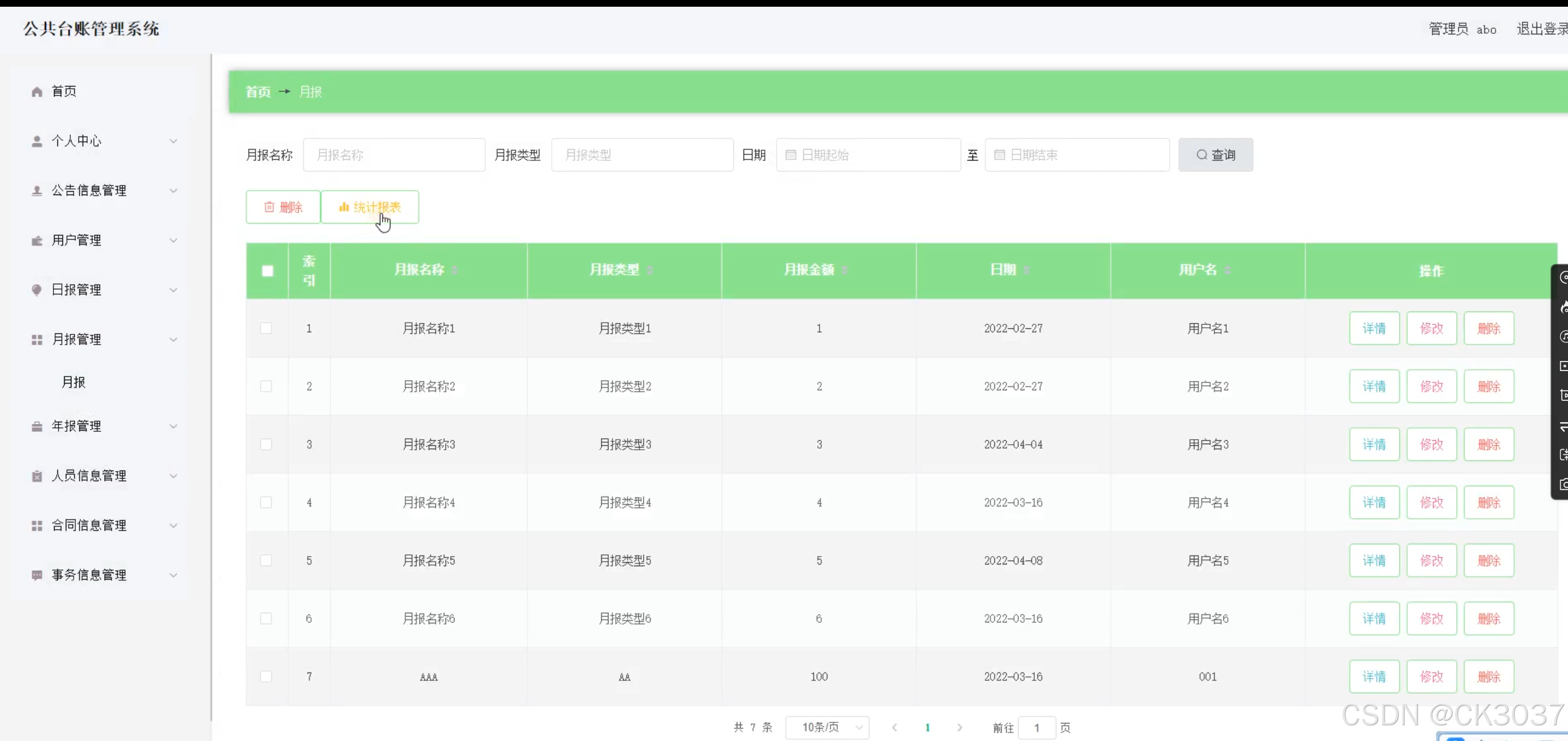The height and width of the screenshot is (741, 1568).
Task: Click the 统计报表 button
Action: coord(370,207)
